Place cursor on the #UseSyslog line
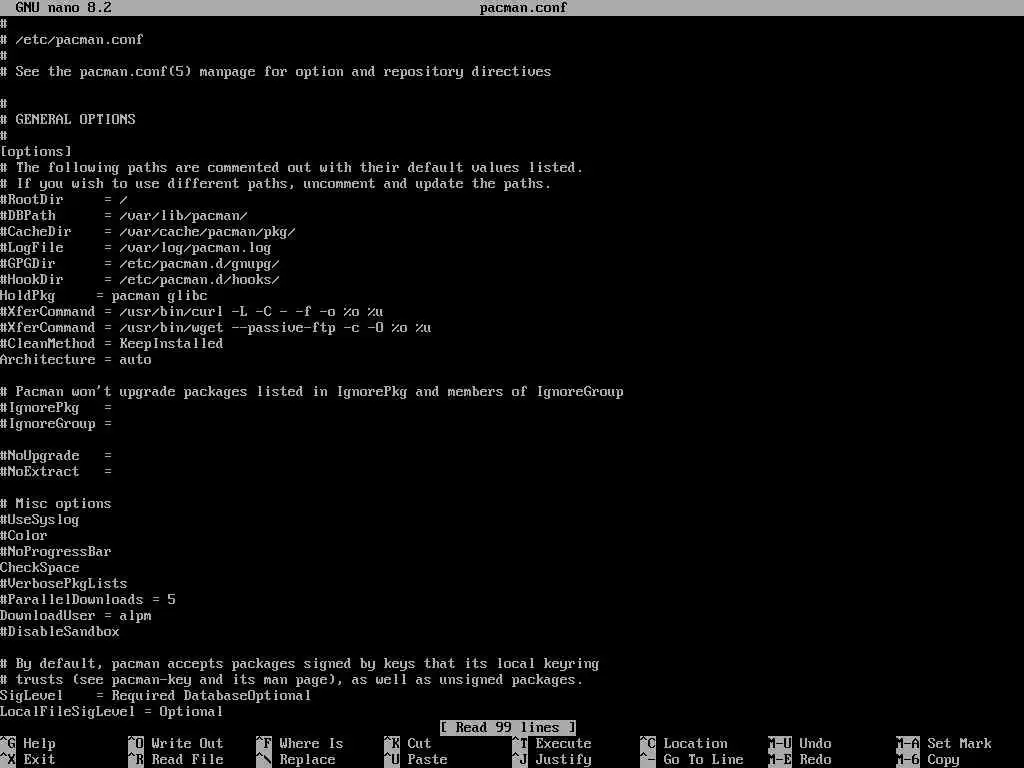The image size is (1024, 768). [x=40, y=520]
